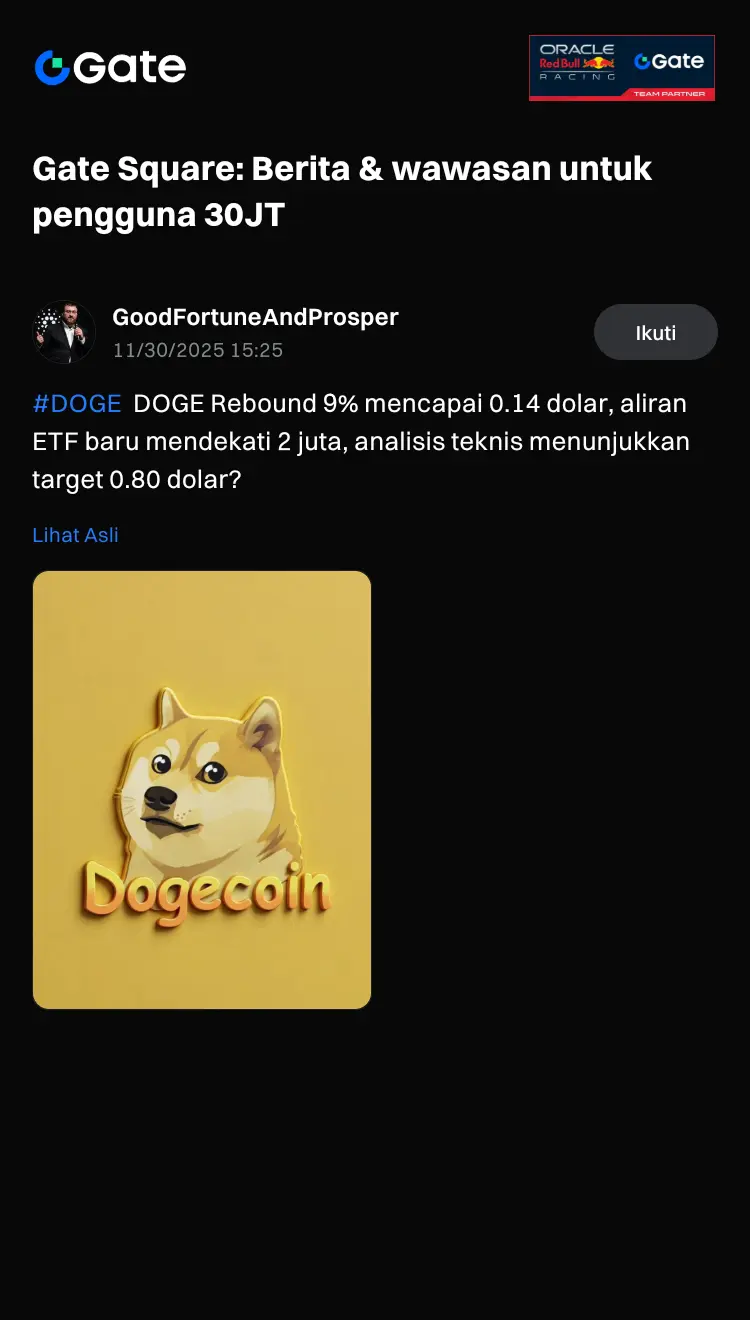The width and height of the screenshot is (750, 1320).
Task: Click the blue Gate G logo icon
Action: click(52, 68)
